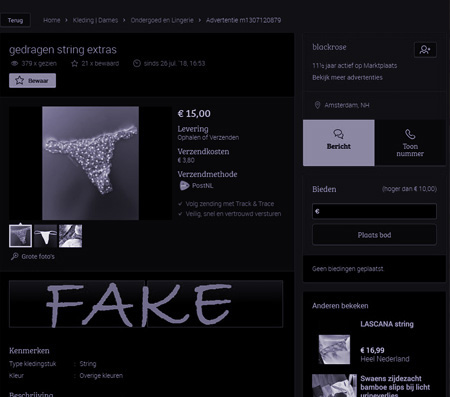Click the Bewaar save button
This screenshot has height=397, width=450.
[32, 81]
